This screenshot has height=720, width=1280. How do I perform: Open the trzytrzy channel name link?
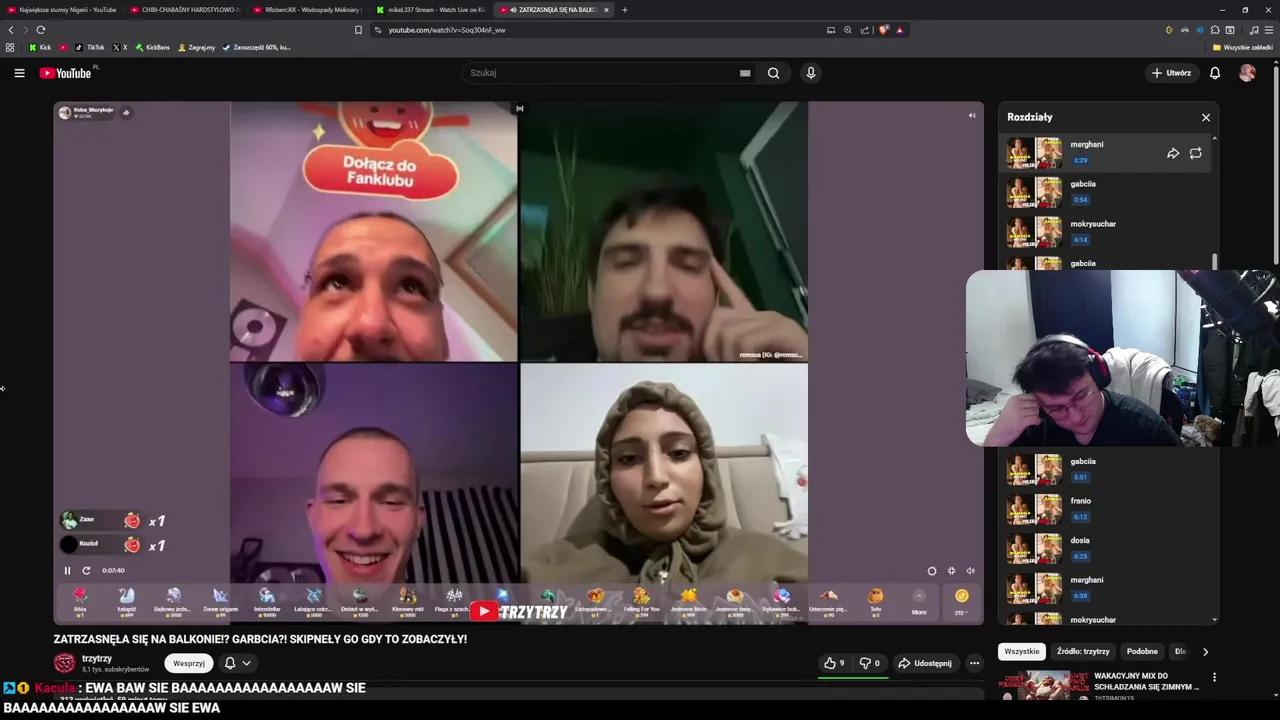[x=97, y=659]
